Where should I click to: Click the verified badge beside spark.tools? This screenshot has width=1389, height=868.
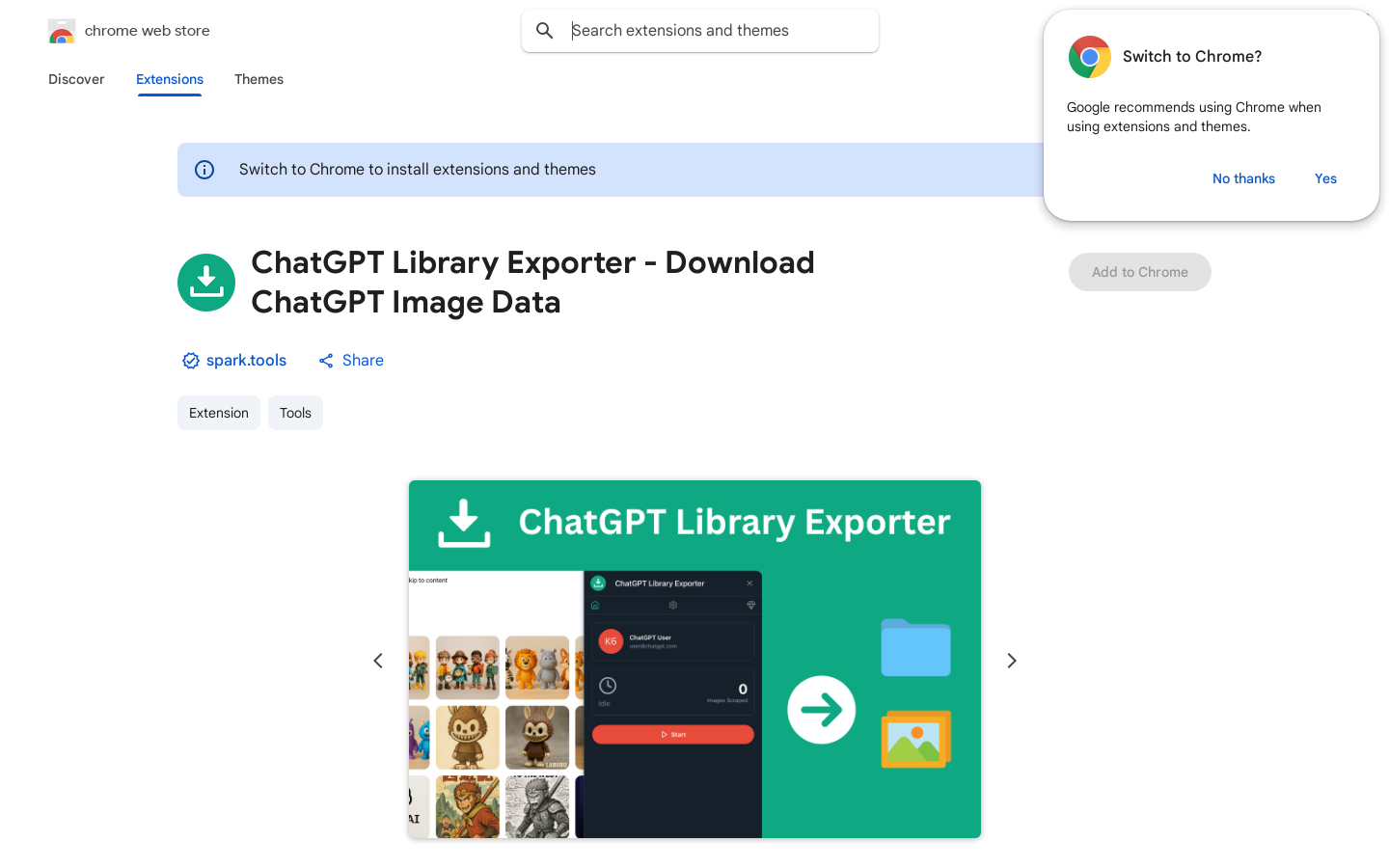tap(191, 361)
